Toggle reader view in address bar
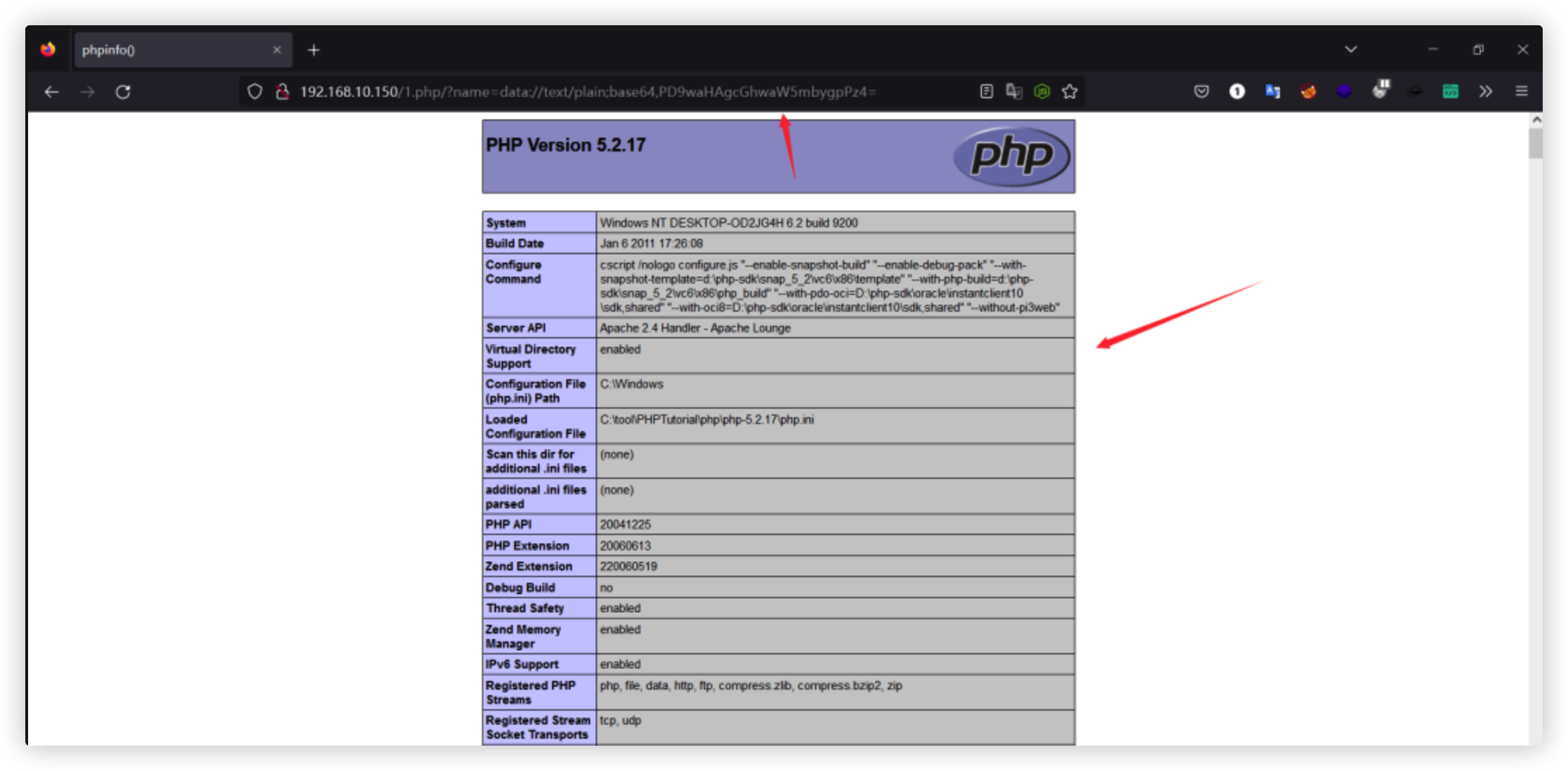The width and height of the screenshot is (1568, 771). (x=986, y=91)
